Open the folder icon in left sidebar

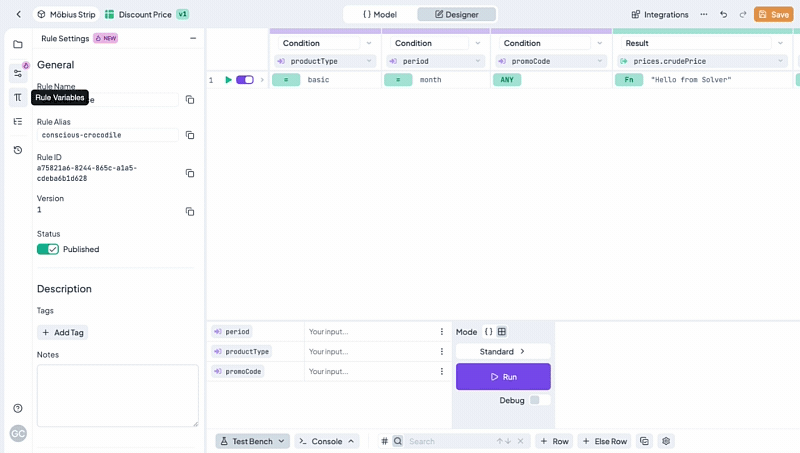[x=18, y=45]
